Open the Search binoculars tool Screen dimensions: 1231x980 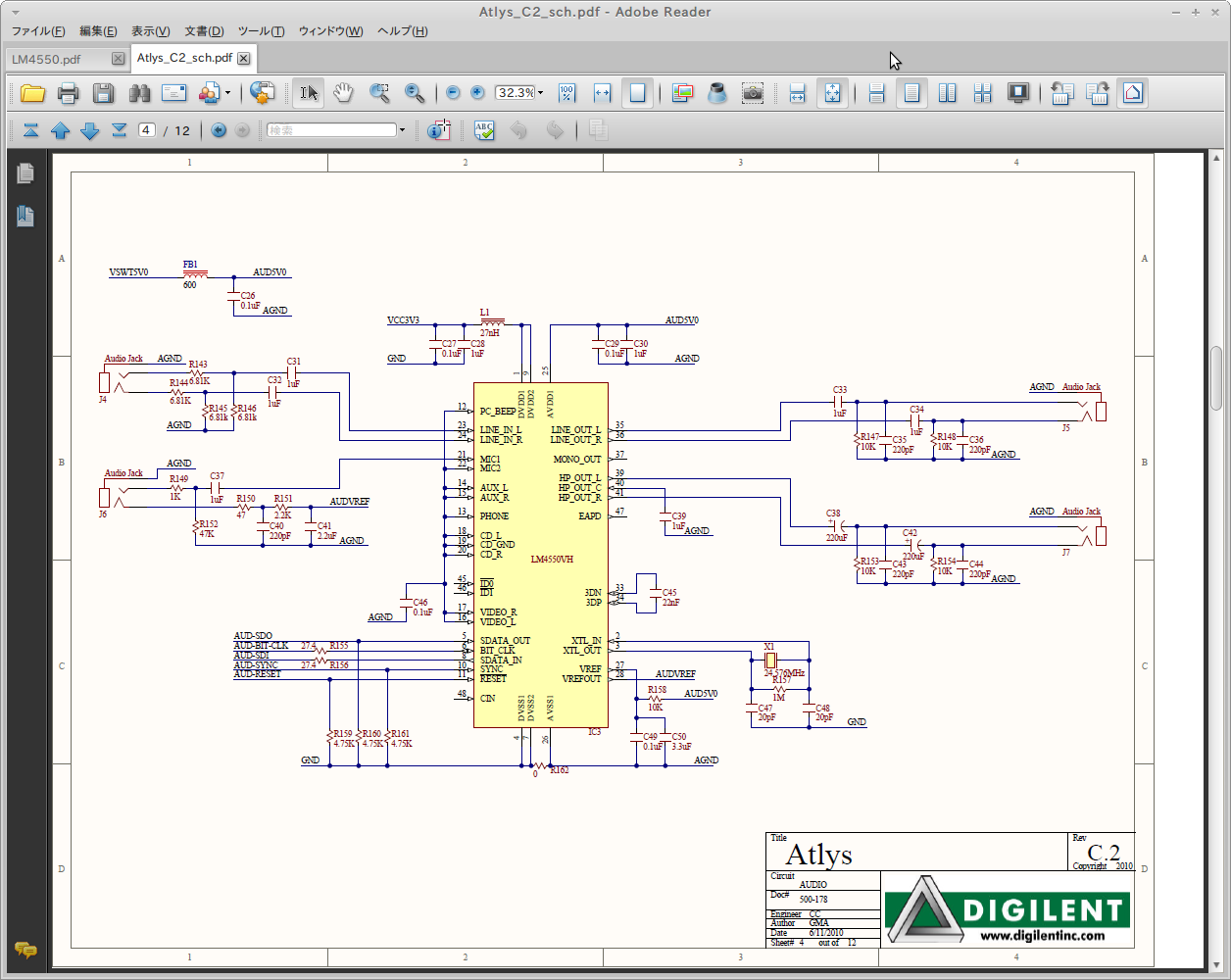click(139, 93)
